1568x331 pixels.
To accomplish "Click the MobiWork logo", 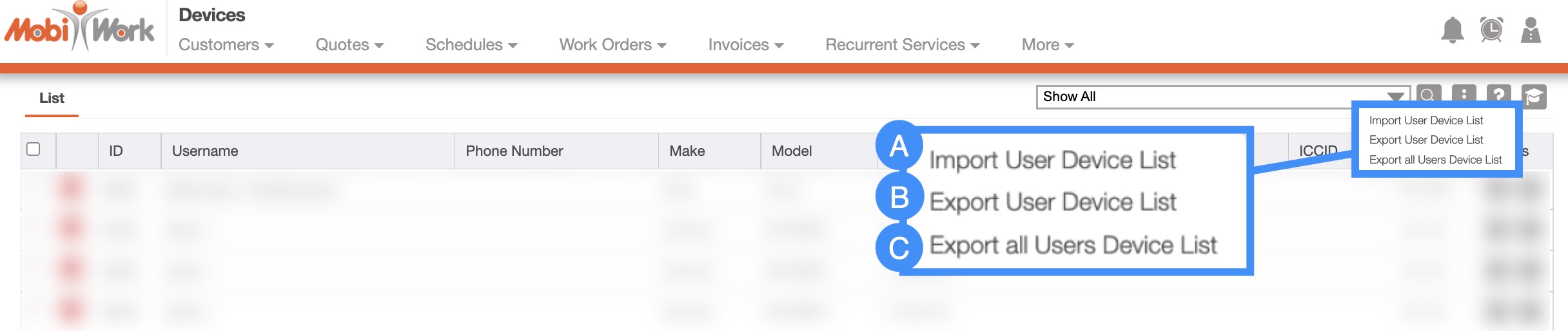I will click(79, 28).
